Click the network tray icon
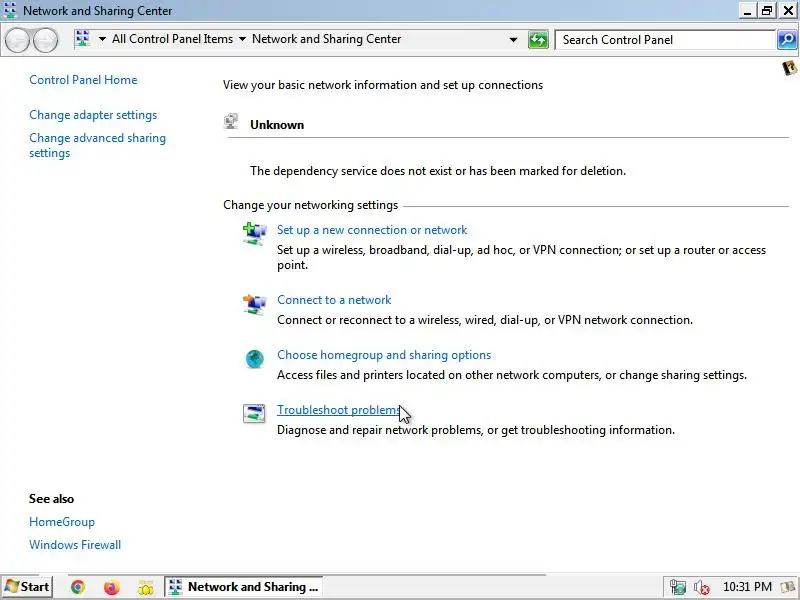Image resolution: width=800 pixels, height=600 pixels. [678, 587]
